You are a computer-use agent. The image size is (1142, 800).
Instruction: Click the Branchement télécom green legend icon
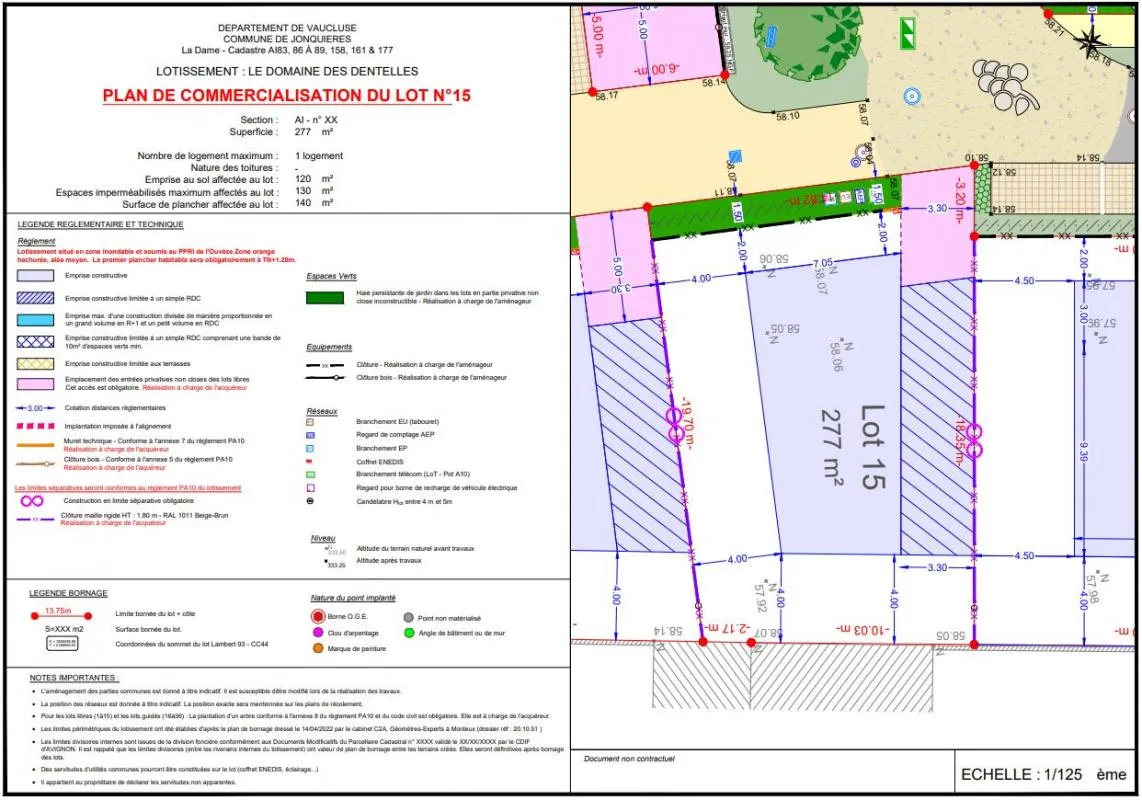311,474
